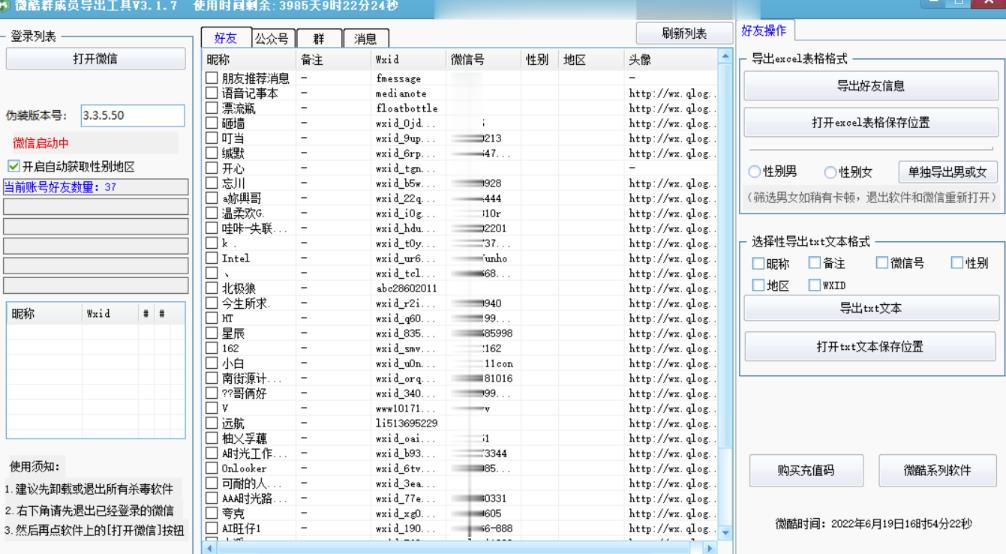Click the floatbottle Wxid cell
Viewport: 1006px width, 554px height.
point(407,108)
